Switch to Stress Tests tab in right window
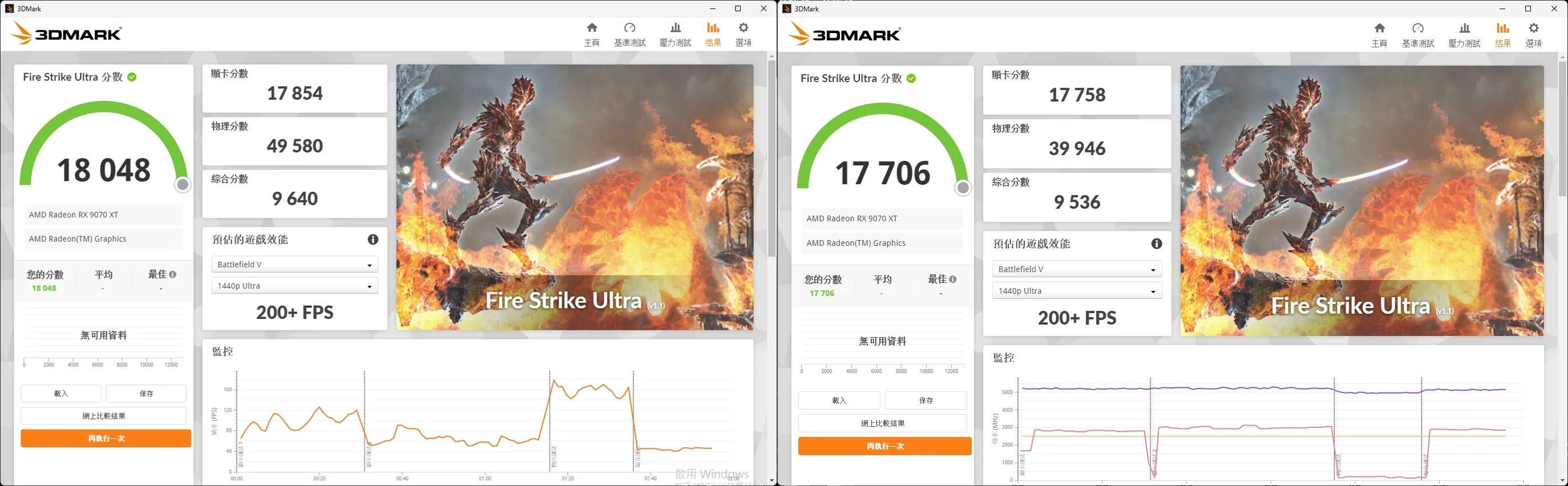1568x486 pixels. point(1464,35)
